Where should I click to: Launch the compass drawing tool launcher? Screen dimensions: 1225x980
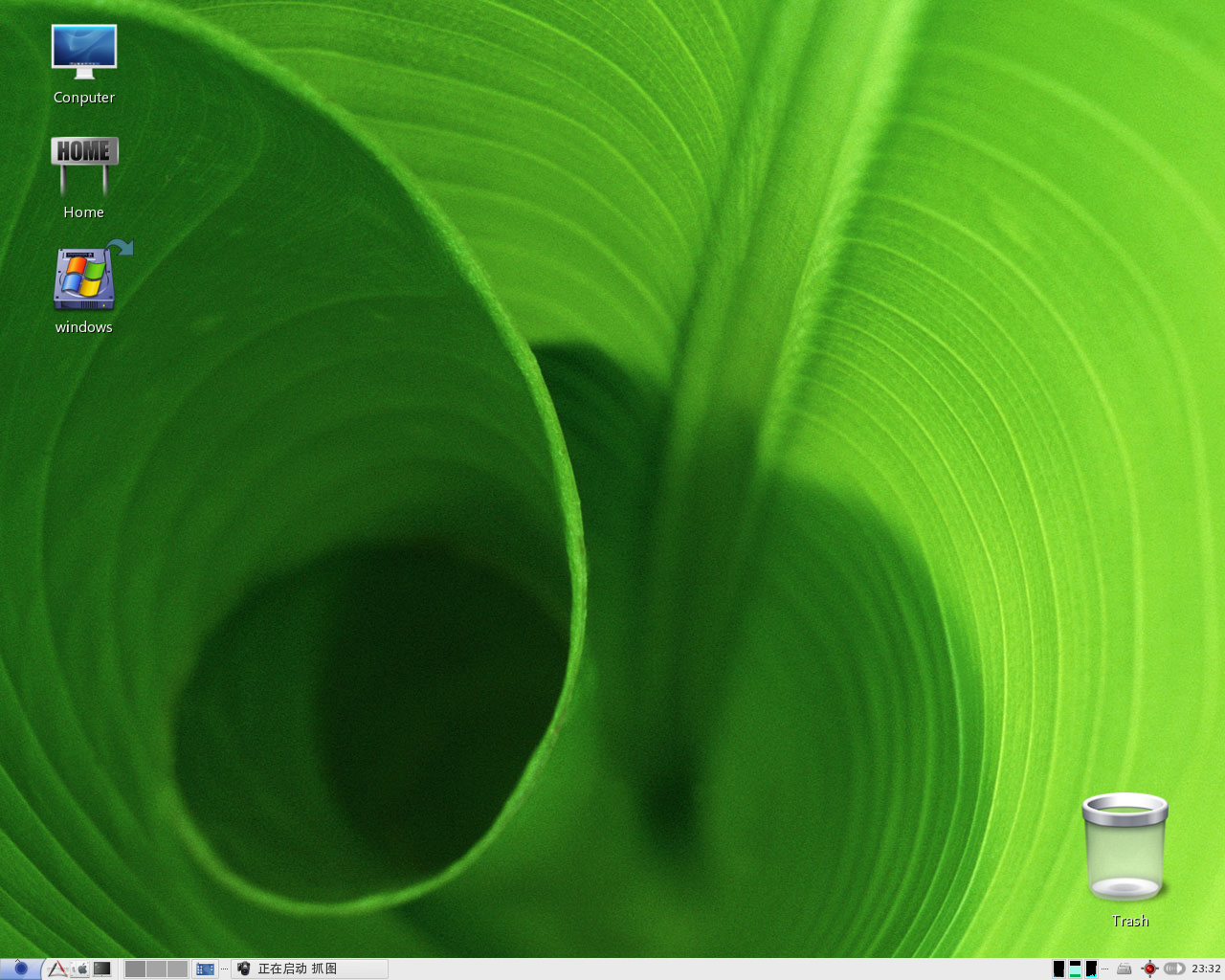(57, 969)
